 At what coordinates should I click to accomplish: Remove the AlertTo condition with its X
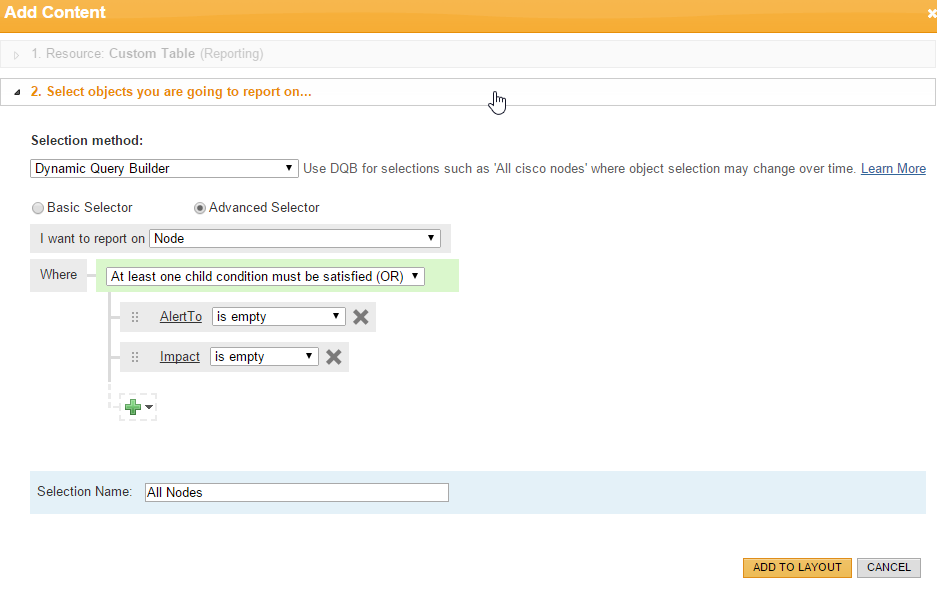[360, 317]
